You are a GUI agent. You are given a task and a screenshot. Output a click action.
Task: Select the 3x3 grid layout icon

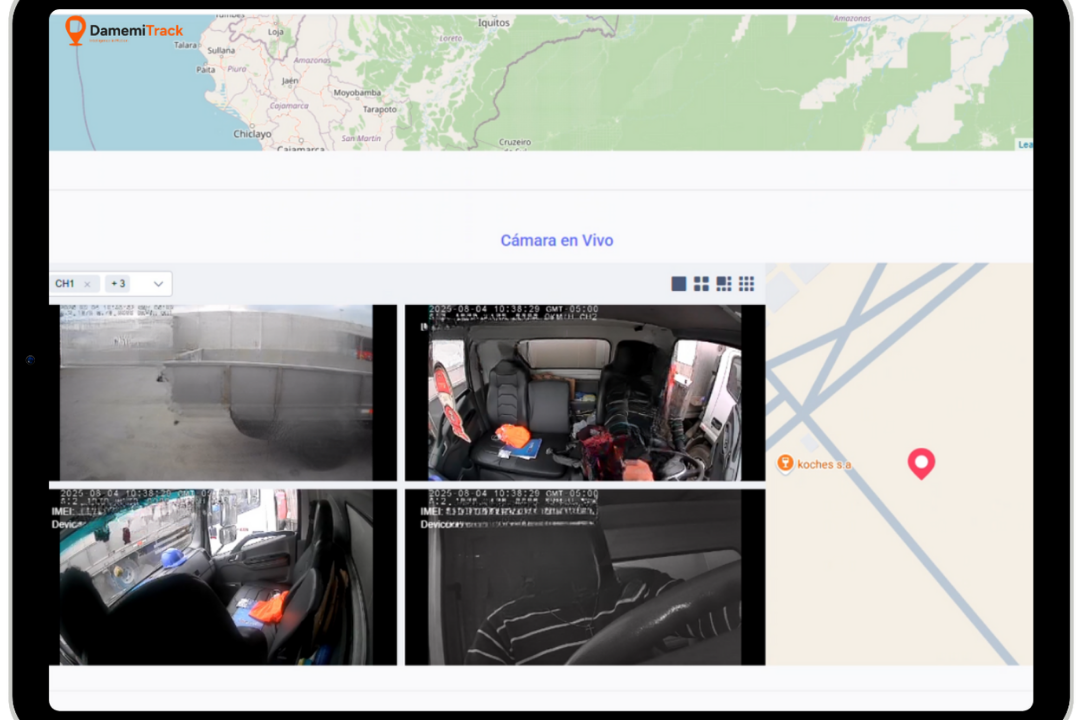[746, 284]
